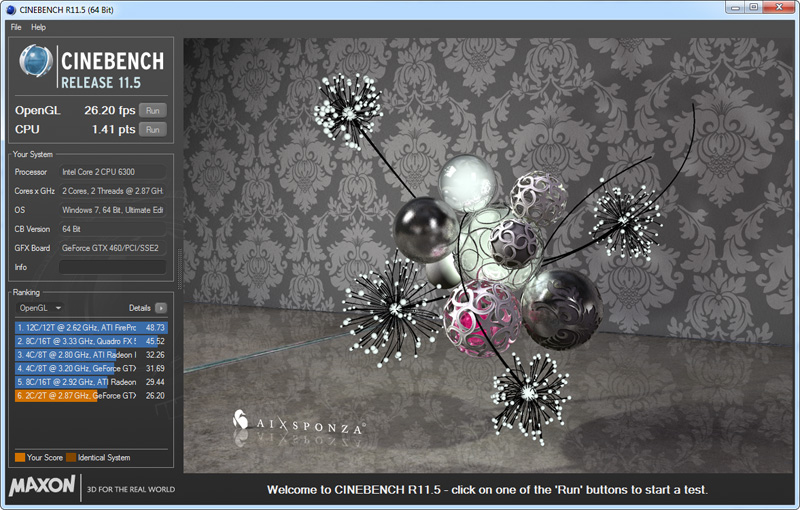The height and width of the screenshot is (510, 800).
Task: Open the File menu
Action: (x=16, y=28)
